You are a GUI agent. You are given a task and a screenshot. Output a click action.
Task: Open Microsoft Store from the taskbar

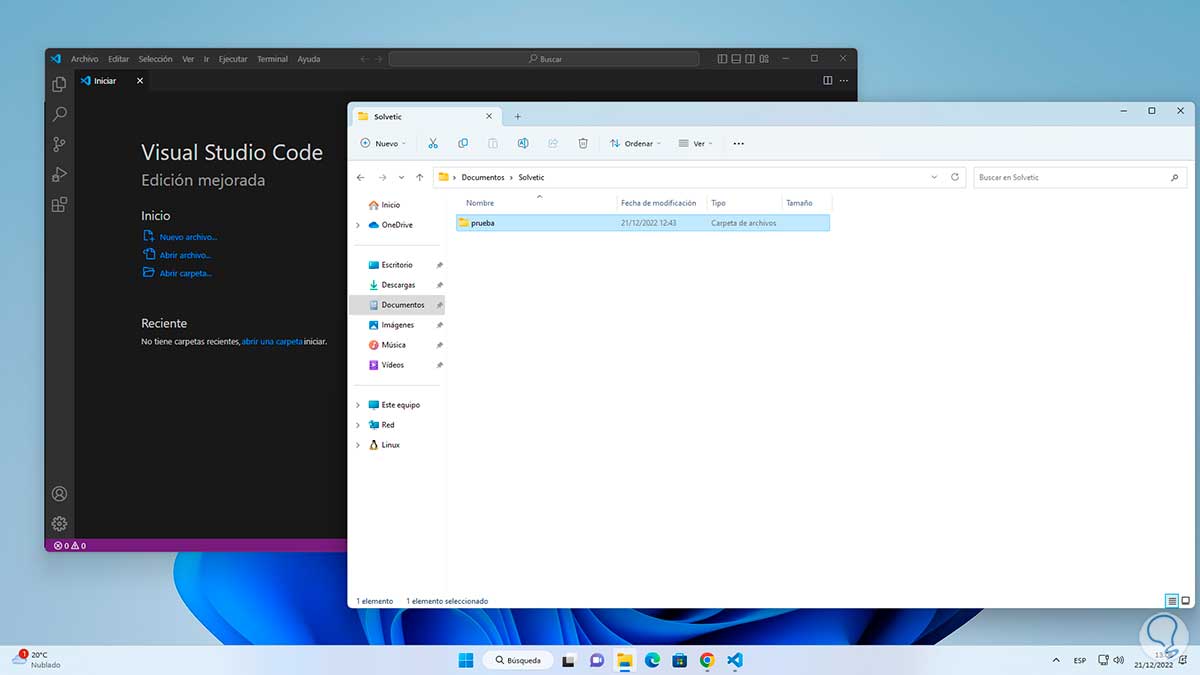(x=680, y=660)
